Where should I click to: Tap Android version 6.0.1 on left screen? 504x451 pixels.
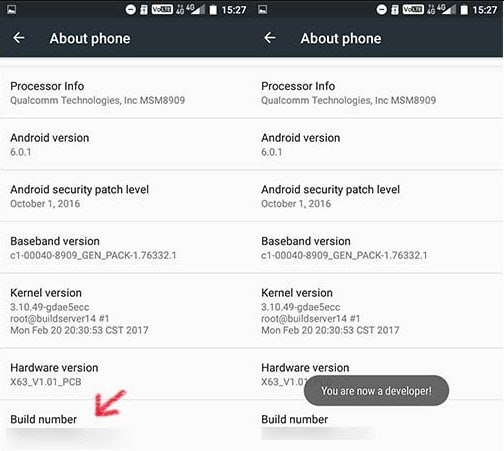pyautogui.click(x=125, y=144)
